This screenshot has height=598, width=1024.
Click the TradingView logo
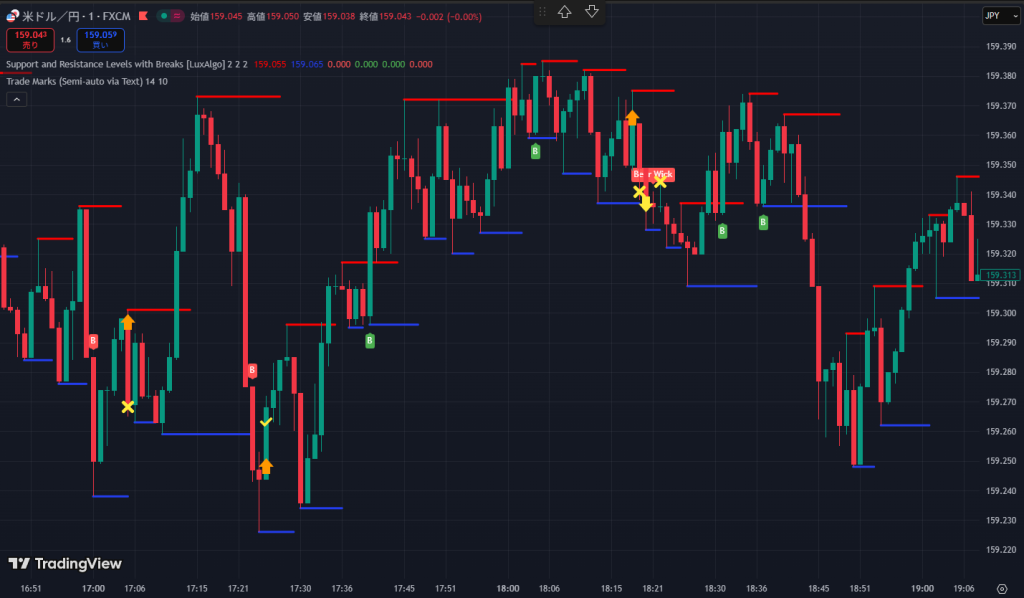[x=65, y=564]
